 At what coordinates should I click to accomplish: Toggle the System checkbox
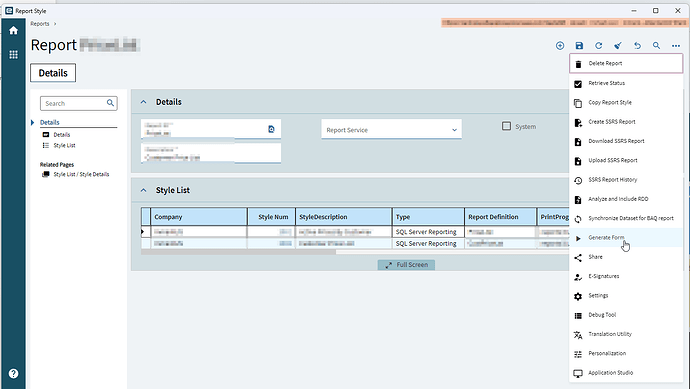click(x=506, y=126)
